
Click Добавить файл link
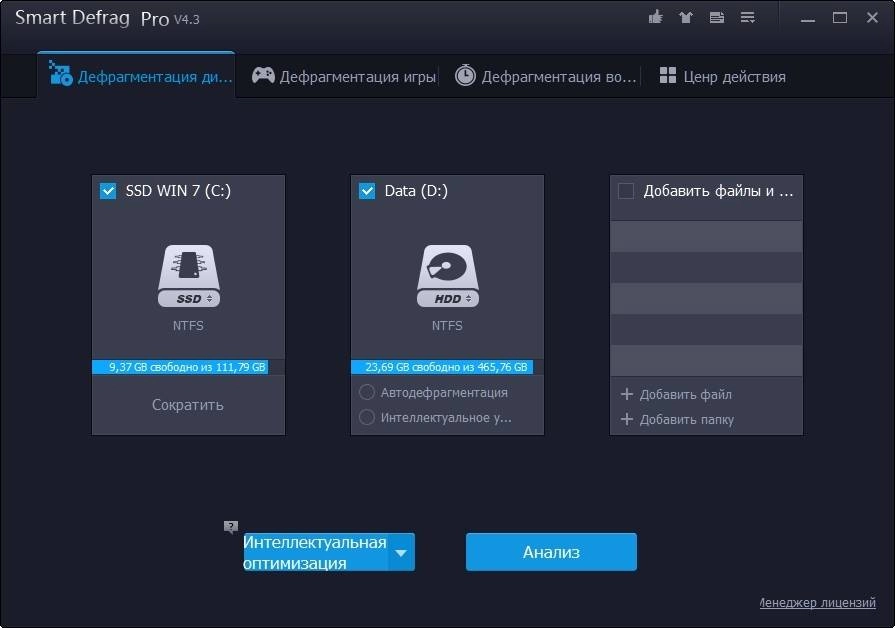(686, 394)
